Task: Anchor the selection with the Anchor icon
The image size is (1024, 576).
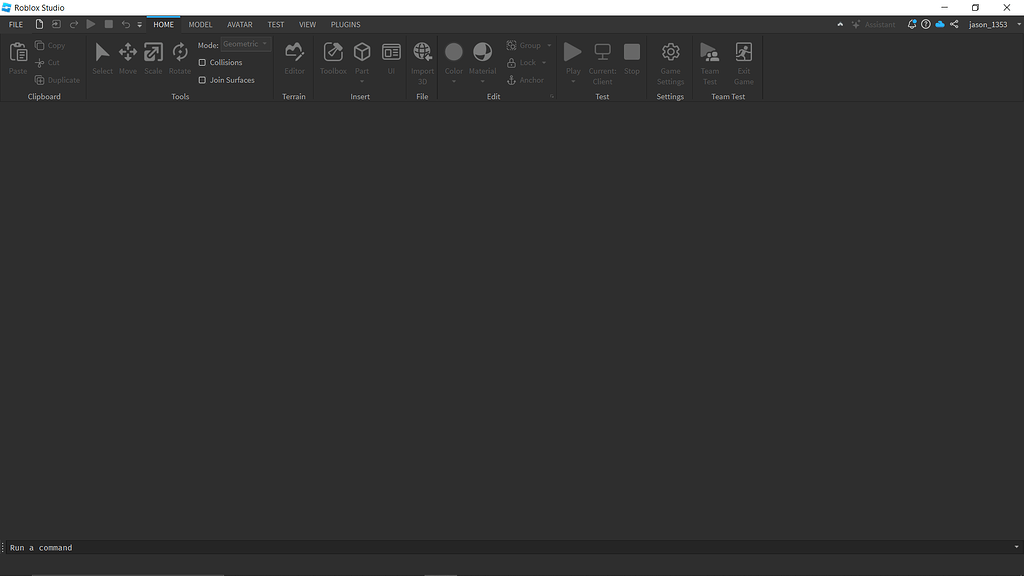Action: point(512,80)
